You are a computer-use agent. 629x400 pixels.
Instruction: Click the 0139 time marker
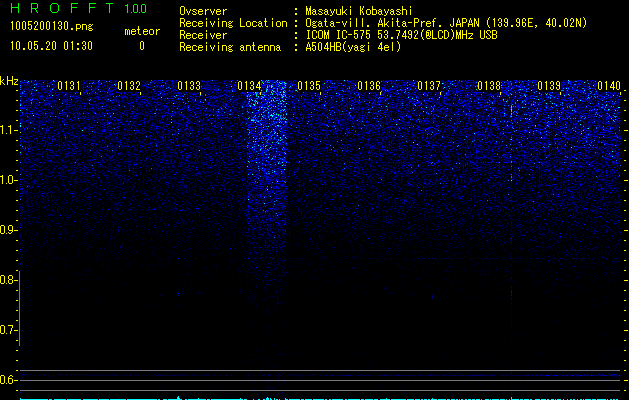coord(549,86)
